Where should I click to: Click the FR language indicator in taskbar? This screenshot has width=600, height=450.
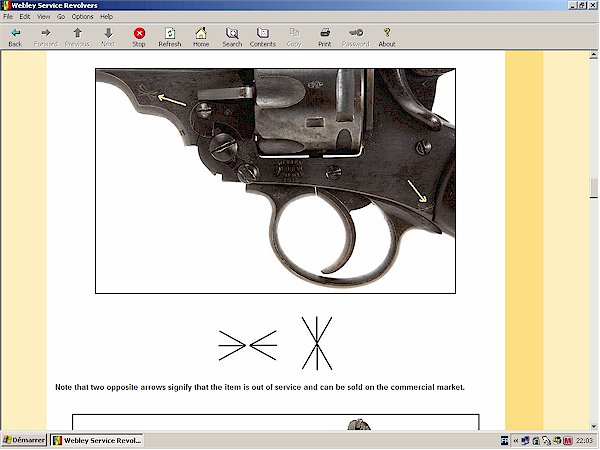pyautogui.click(x=505, y=441)
